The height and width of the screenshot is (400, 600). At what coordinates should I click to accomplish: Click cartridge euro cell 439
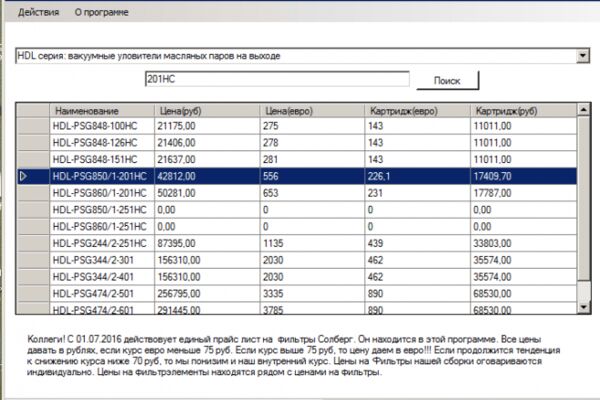(417, 243)
